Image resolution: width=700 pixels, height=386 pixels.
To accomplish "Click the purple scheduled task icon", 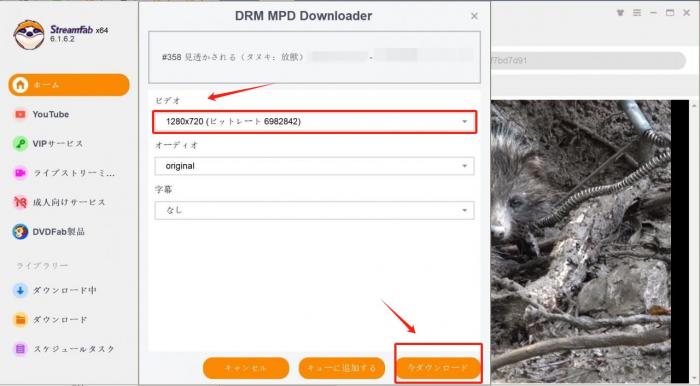I will (20, 349).
